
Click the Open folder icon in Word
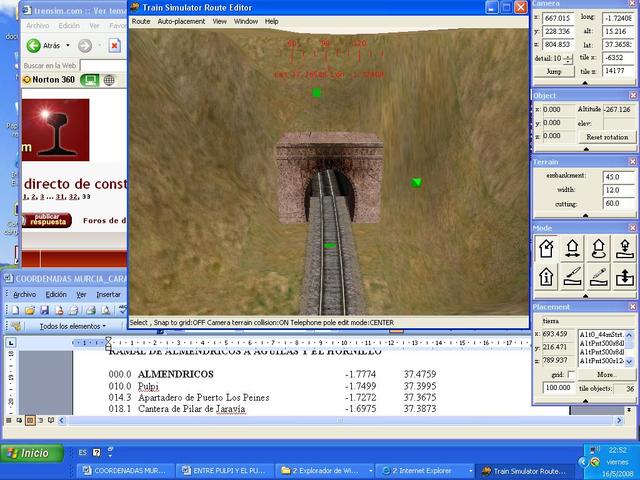pos(32,310)
